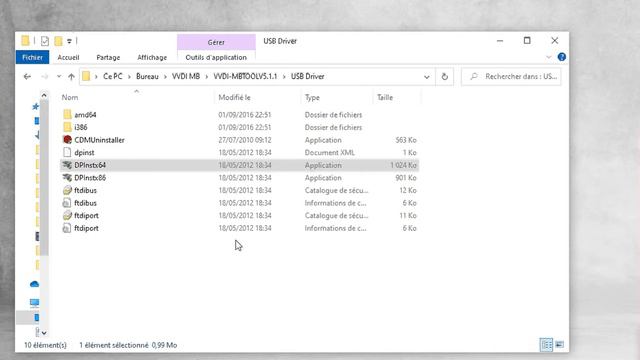The width and height of the screenshot is (640, 360).
Task: Open the blue Help question mark
Action: [562, 57]
